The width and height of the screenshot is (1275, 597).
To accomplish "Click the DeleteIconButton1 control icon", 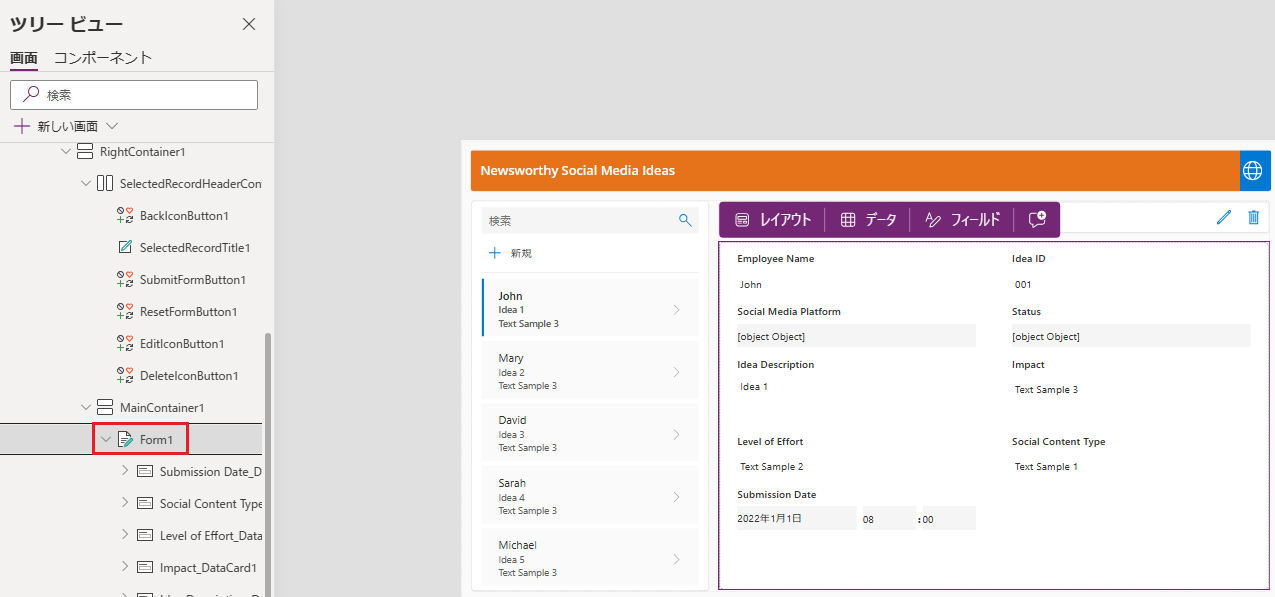I will pos(125,376).
